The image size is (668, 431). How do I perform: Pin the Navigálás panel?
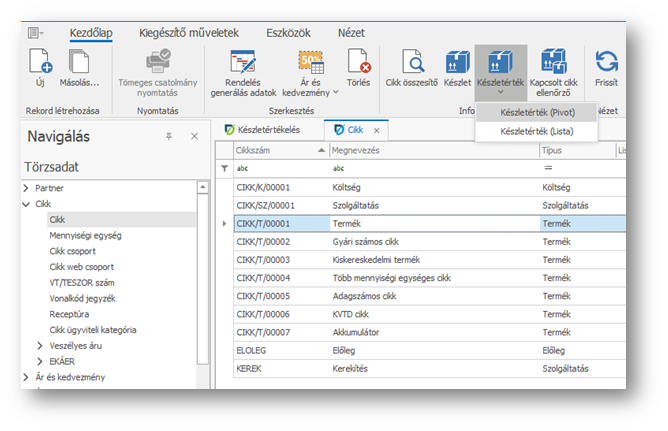169,135
